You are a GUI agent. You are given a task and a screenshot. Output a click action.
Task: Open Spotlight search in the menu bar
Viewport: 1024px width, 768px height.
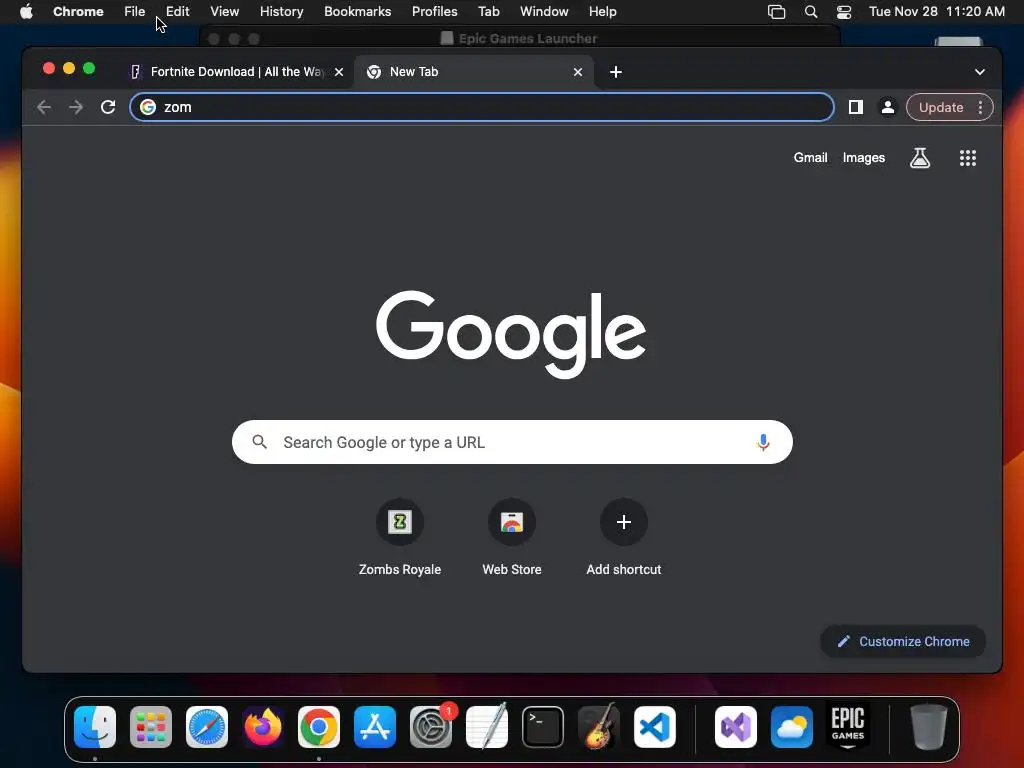[x=810, y=12]
